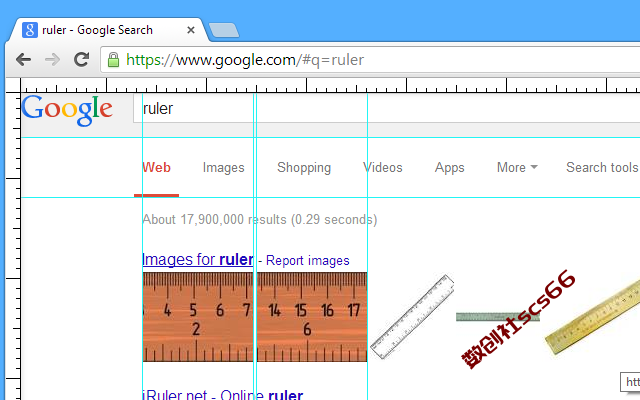The image size is (640, 400).
Task: Select the 'ruler - Google Search' tab
Action: point(108,30)
